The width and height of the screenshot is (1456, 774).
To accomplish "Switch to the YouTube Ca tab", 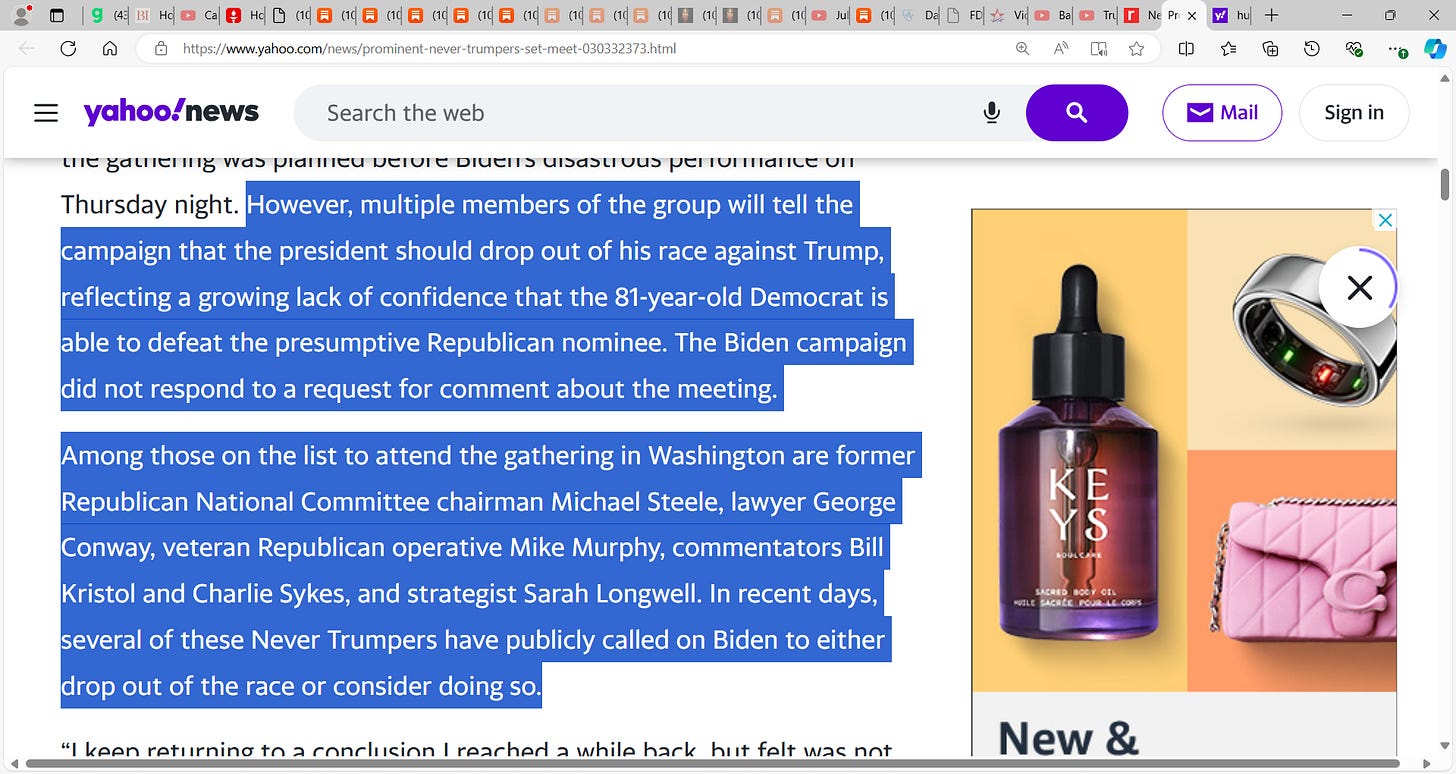I will click(x=198, y=16).
